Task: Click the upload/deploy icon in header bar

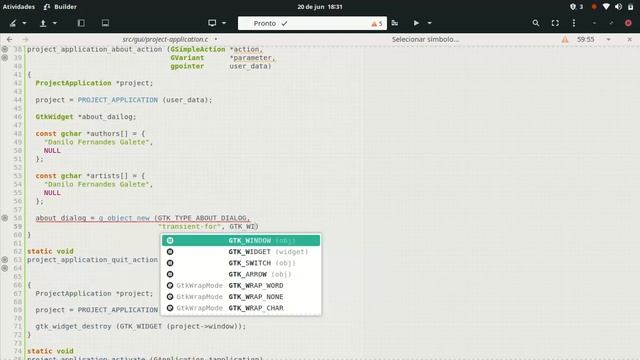Action: 43,23
